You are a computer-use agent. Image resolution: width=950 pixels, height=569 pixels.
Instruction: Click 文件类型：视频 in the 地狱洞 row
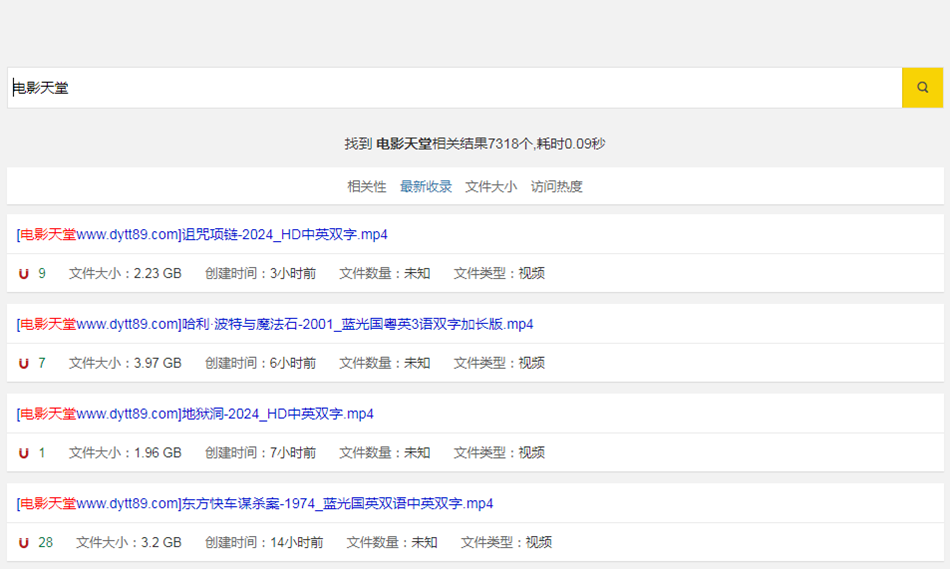[x=499, y=453]
